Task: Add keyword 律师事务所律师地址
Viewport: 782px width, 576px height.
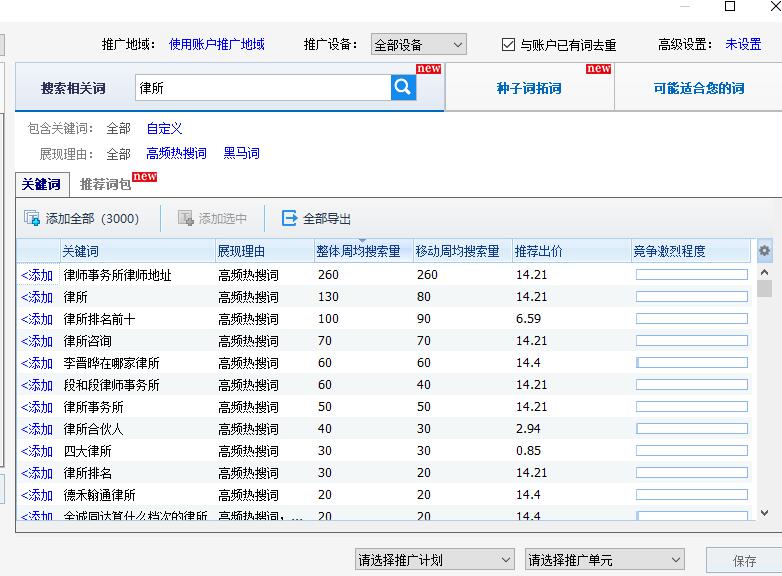Action: [x=37, y=275]
